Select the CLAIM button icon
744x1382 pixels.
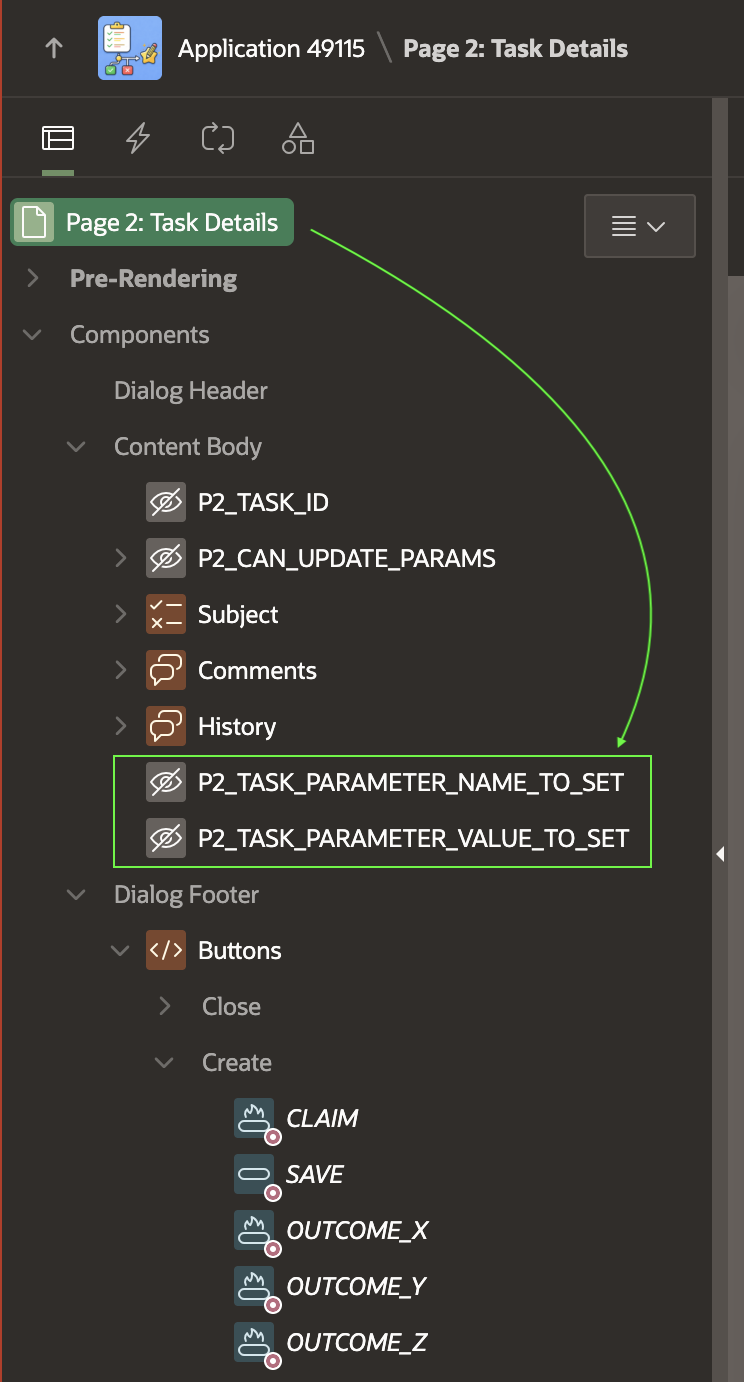click(x=254, y=1118)
